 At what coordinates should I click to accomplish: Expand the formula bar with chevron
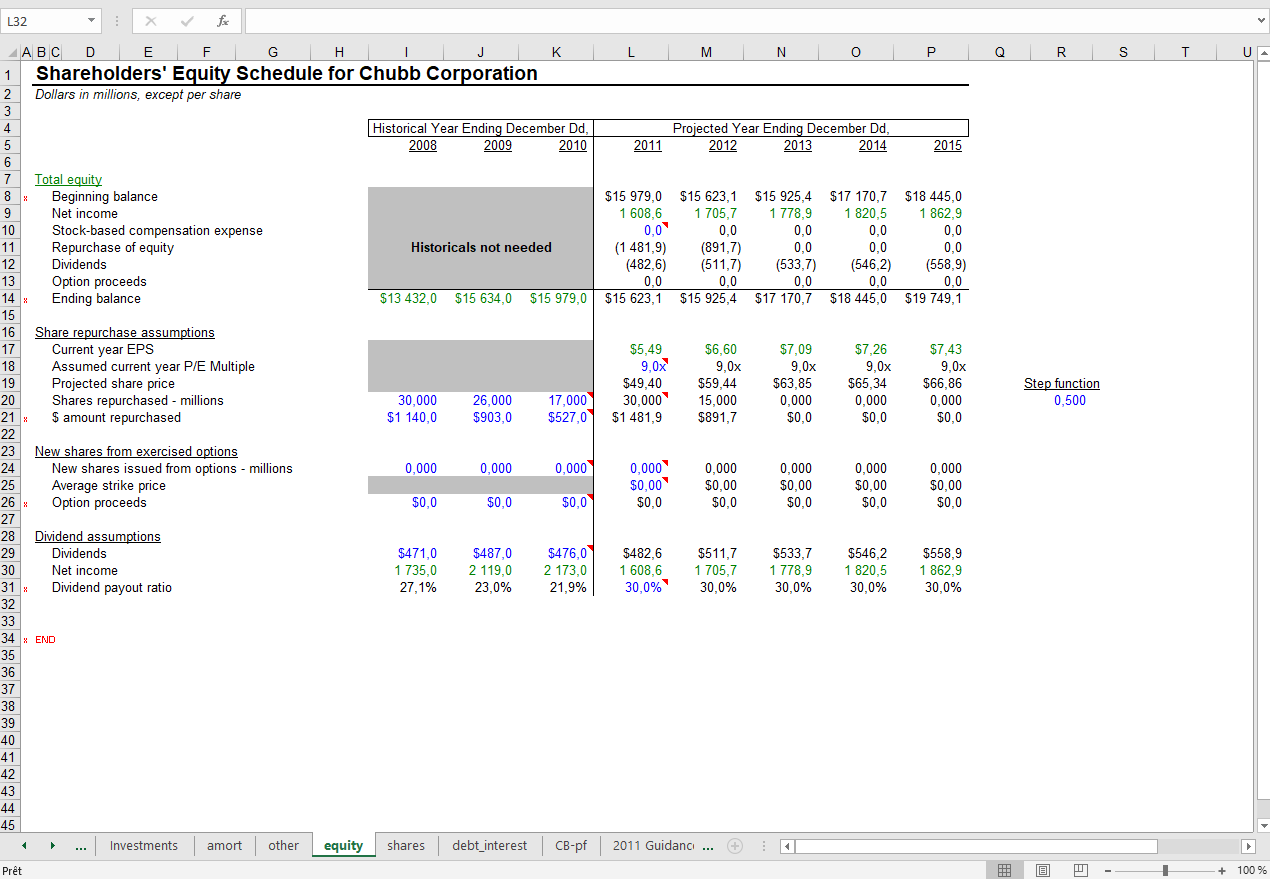point(1260,20)
